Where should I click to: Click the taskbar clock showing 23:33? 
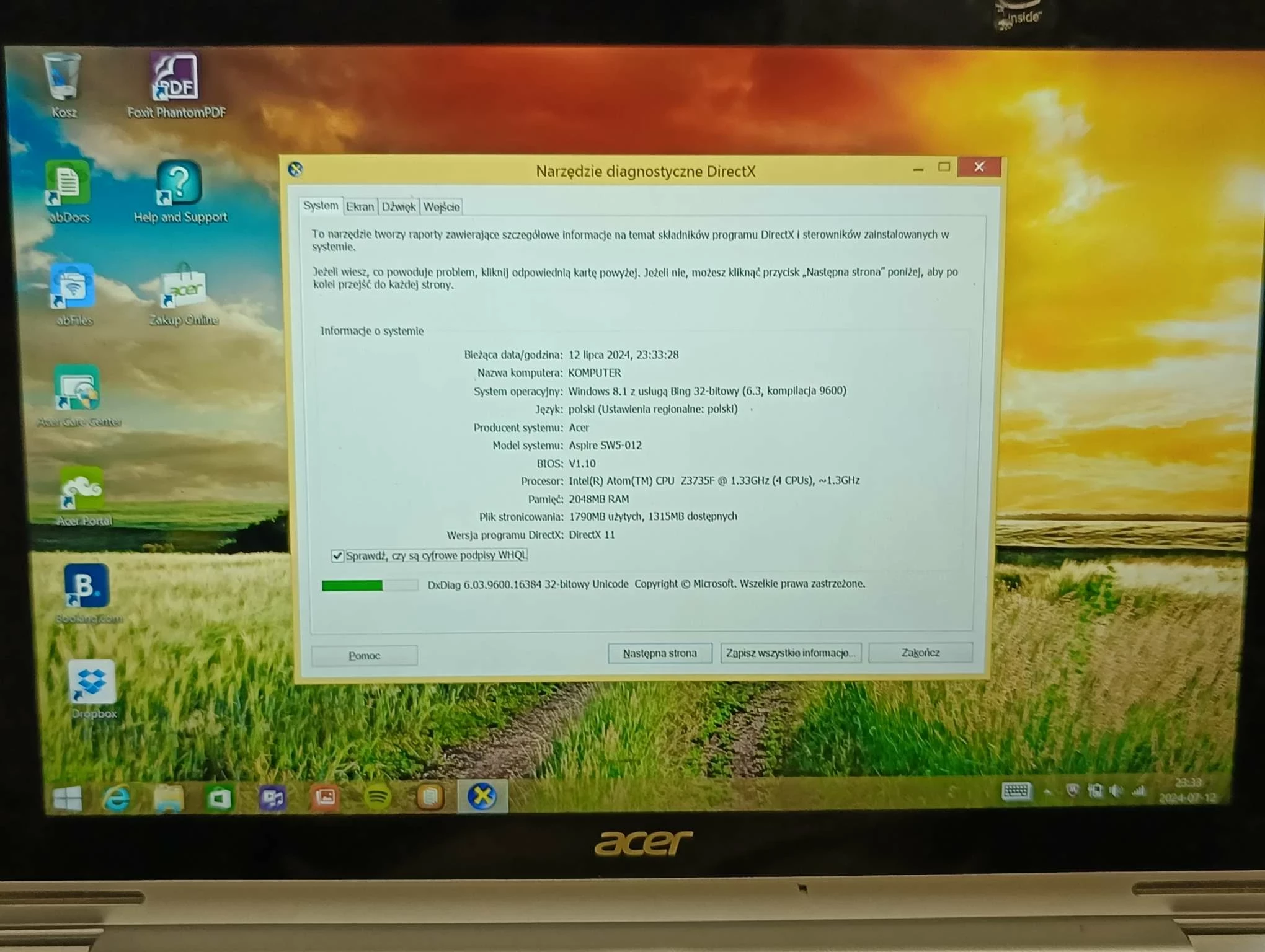point(1187,790)
